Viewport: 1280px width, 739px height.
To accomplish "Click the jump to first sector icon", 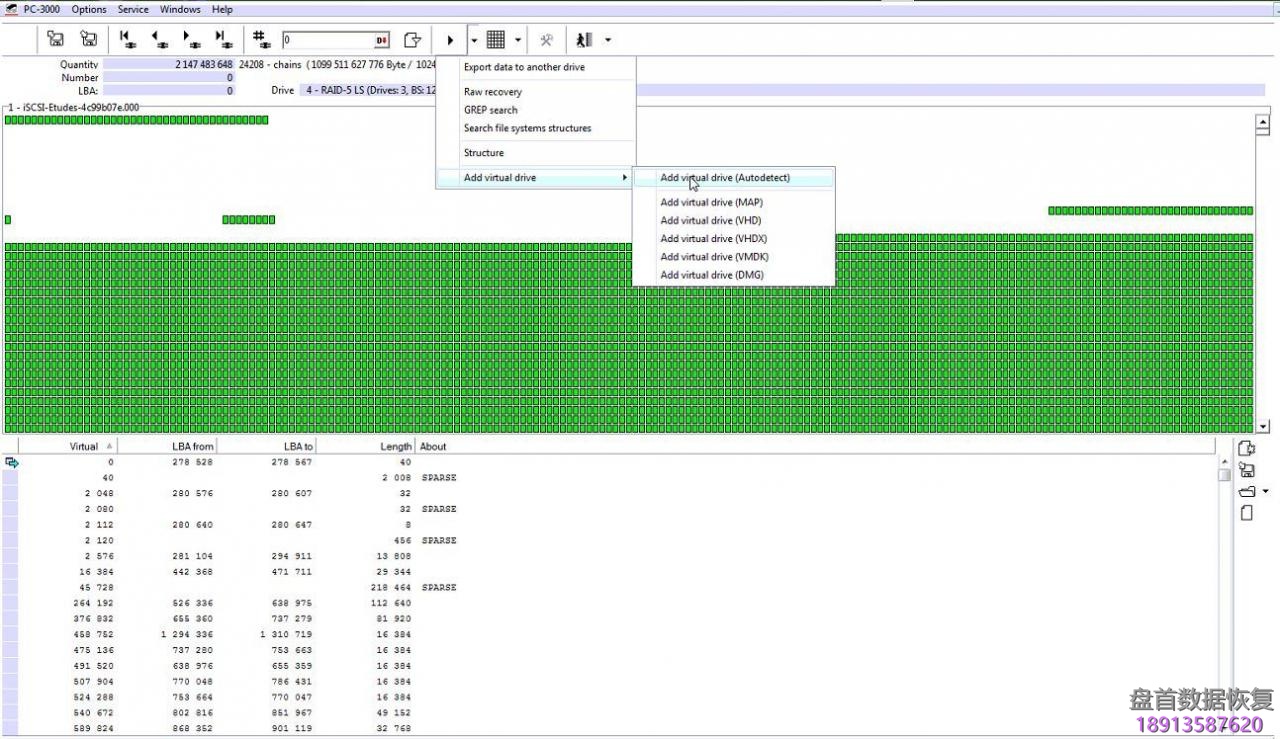I will coord(127,40).
